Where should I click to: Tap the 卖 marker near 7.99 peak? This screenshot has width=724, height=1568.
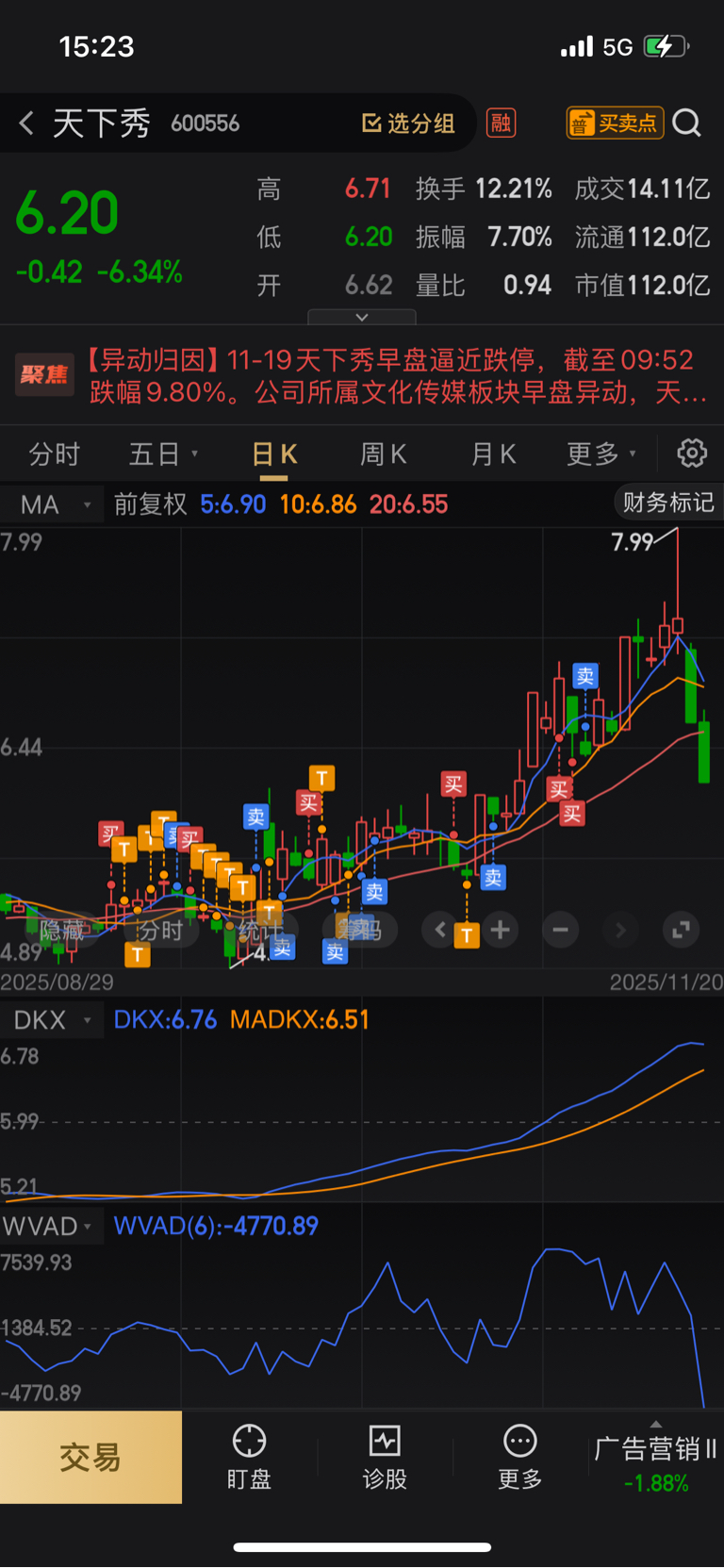click(x=585, y=675)
